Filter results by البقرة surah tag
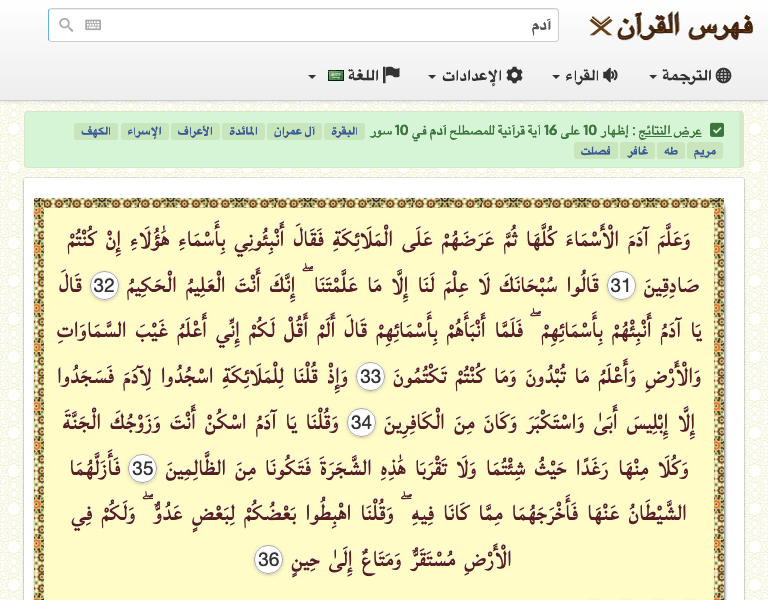 point(344,131)
